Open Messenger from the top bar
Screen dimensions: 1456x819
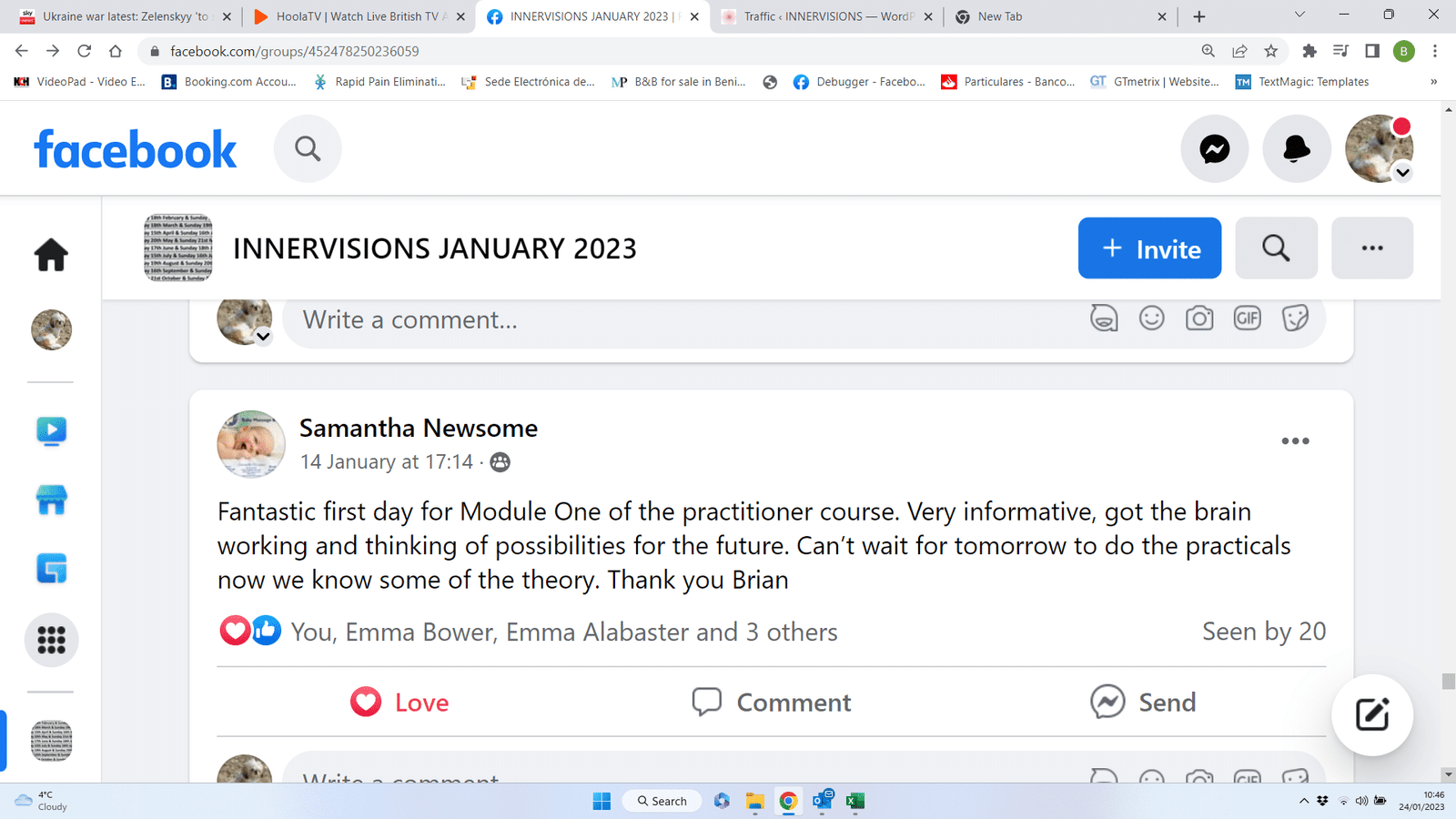(1214, 148)
